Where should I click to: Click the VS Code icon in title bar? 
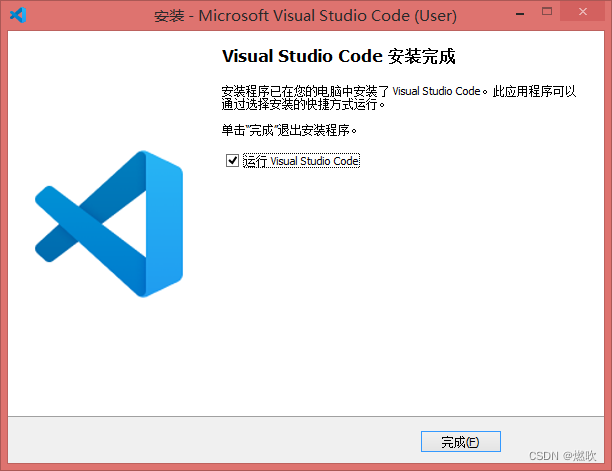click(18, 15)
